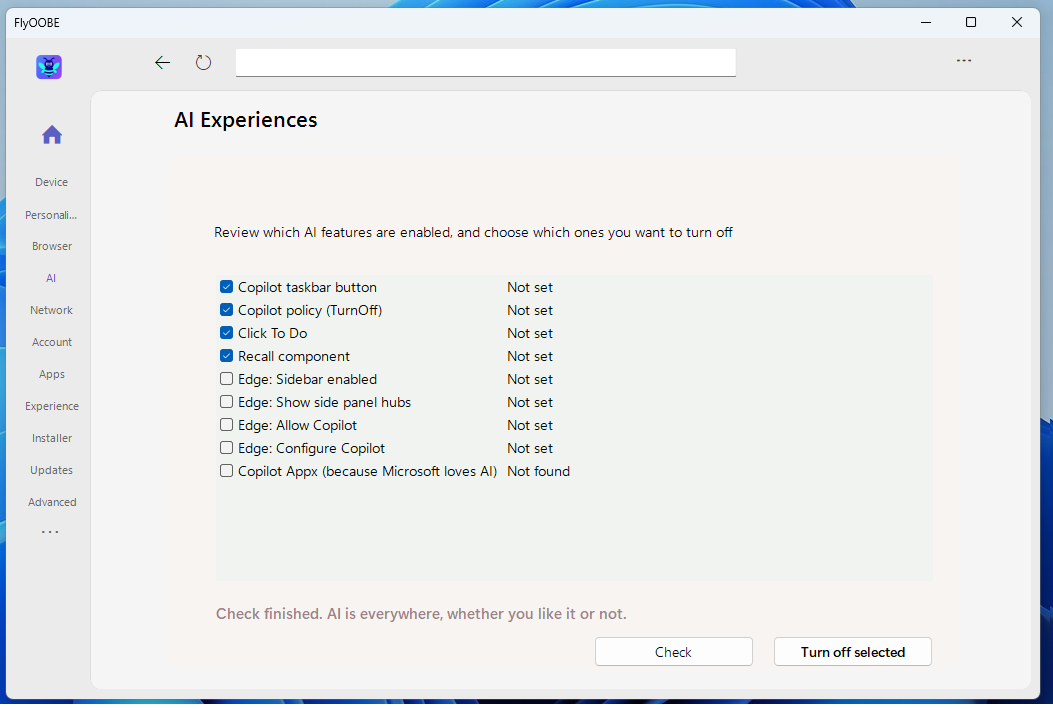Screen dimensions: 1053x710
Task: Maximize the FlyOOBE window
Action: click(970, 22)
